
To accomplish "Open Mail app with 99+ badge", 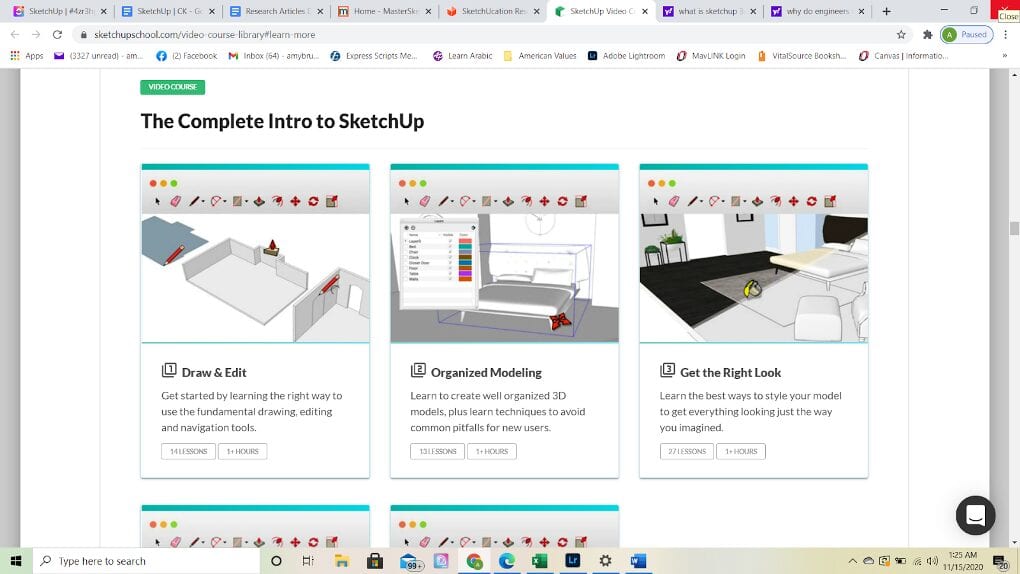I will coord(409,561).
